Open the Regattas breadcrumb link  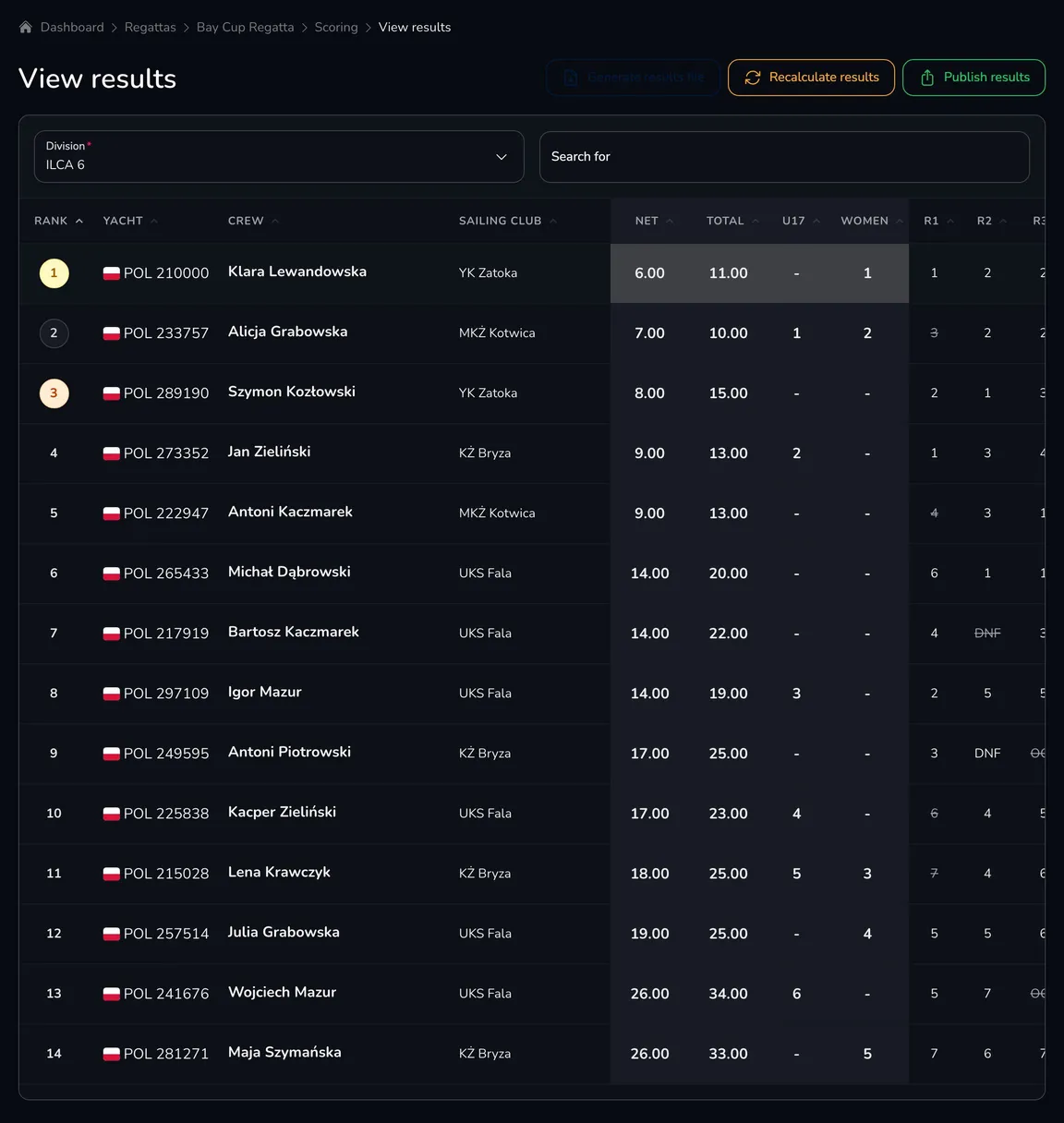pyautogui.click(x=151, y=27)
